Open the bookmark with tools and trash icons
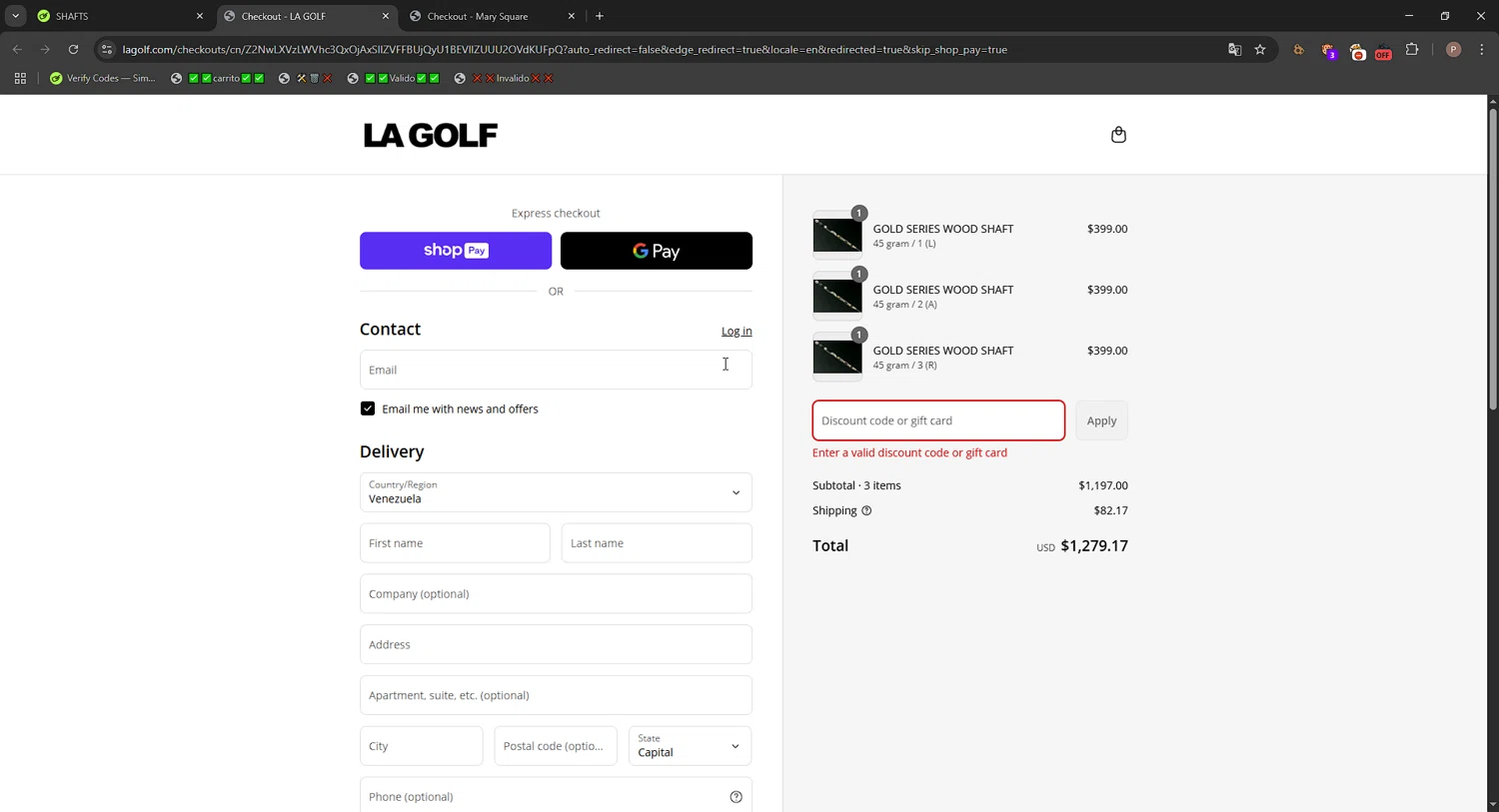This screenshot has width=1499, height=812. coord(305,78)
